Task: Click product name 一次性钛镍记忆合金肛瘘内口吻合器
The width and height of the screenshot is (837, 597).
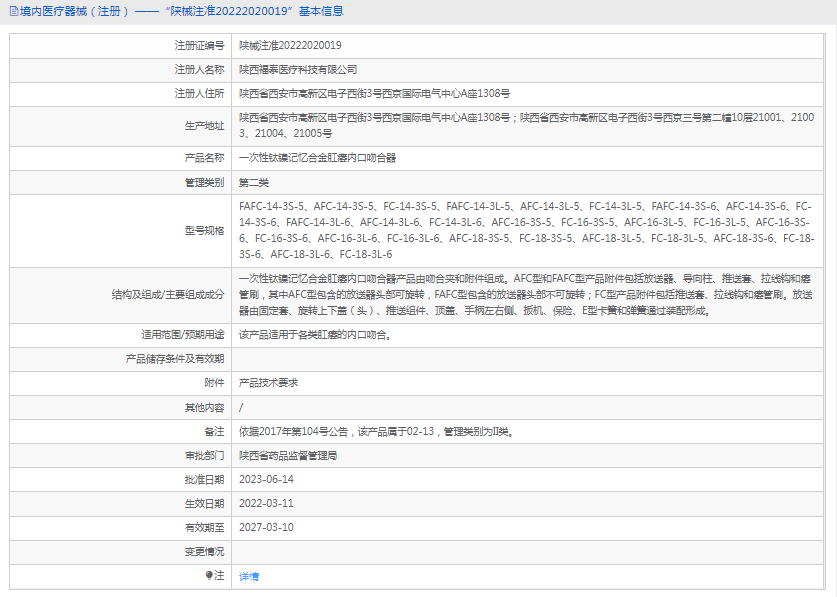Action: click(x=318, y=158)
